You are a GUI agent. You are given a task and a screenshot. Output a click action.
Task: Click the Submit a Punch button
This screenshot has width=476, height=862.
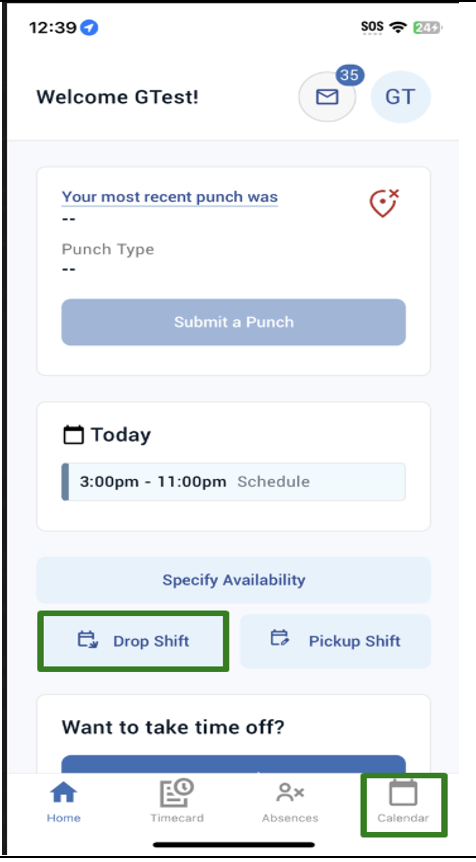pyautogui.click(x=234, y=322)
